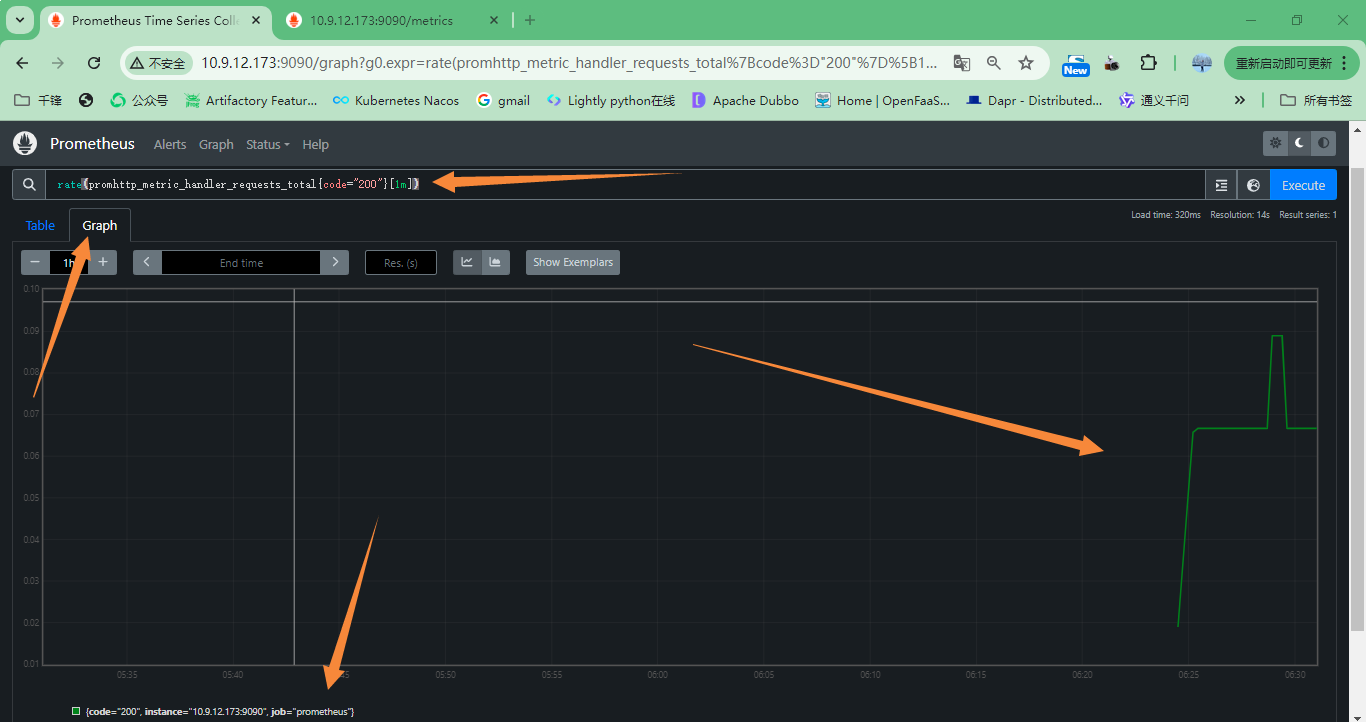The height and width of the screenshot is (722, 1366).
Task: Open the globe bookmark after 千锋
Action: coord(86,100)
